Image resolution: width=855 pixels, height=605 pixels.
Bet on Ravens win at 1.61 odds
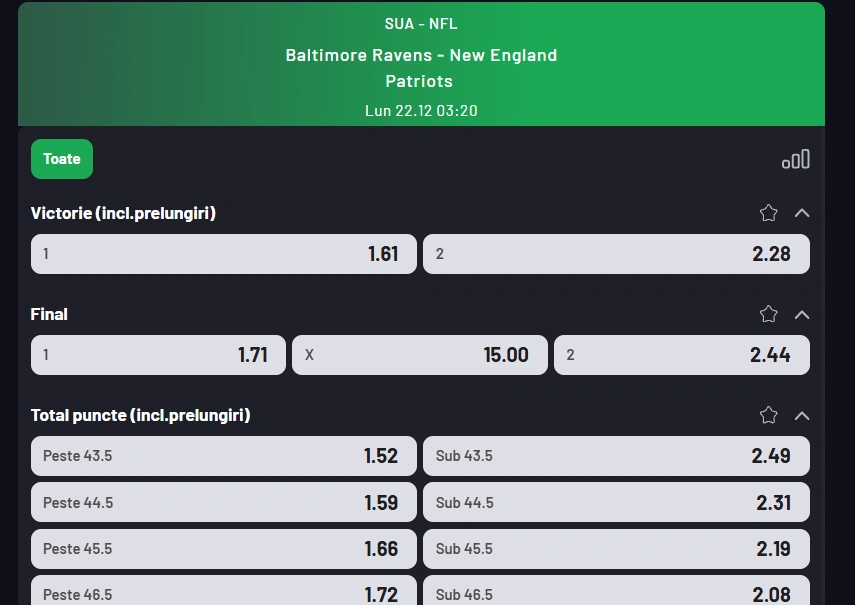point(223,253)
